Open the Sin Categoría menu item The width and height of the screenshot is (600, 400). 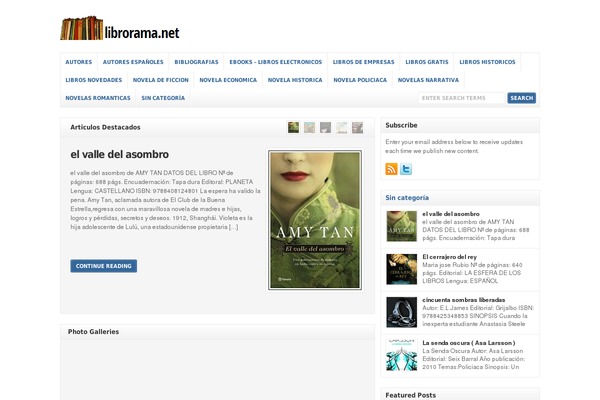[163, 98]
